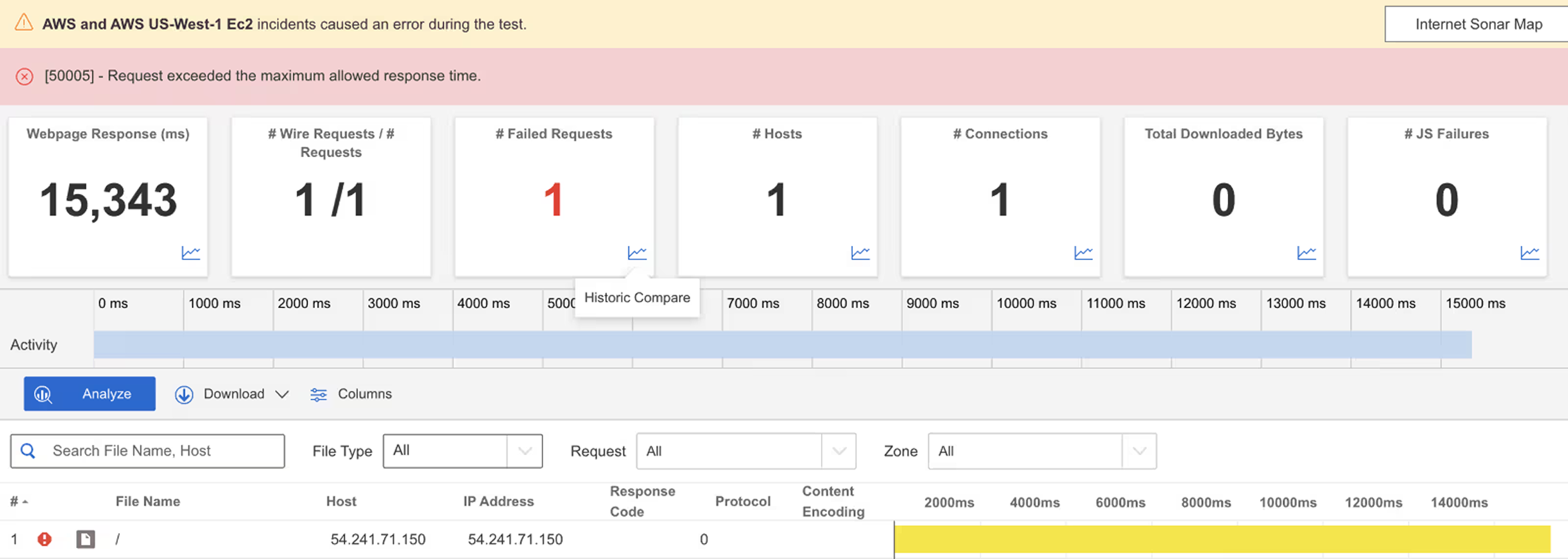The image size is (1568, 559).
Task: Open the Columns settings
Action: [351, 394]
